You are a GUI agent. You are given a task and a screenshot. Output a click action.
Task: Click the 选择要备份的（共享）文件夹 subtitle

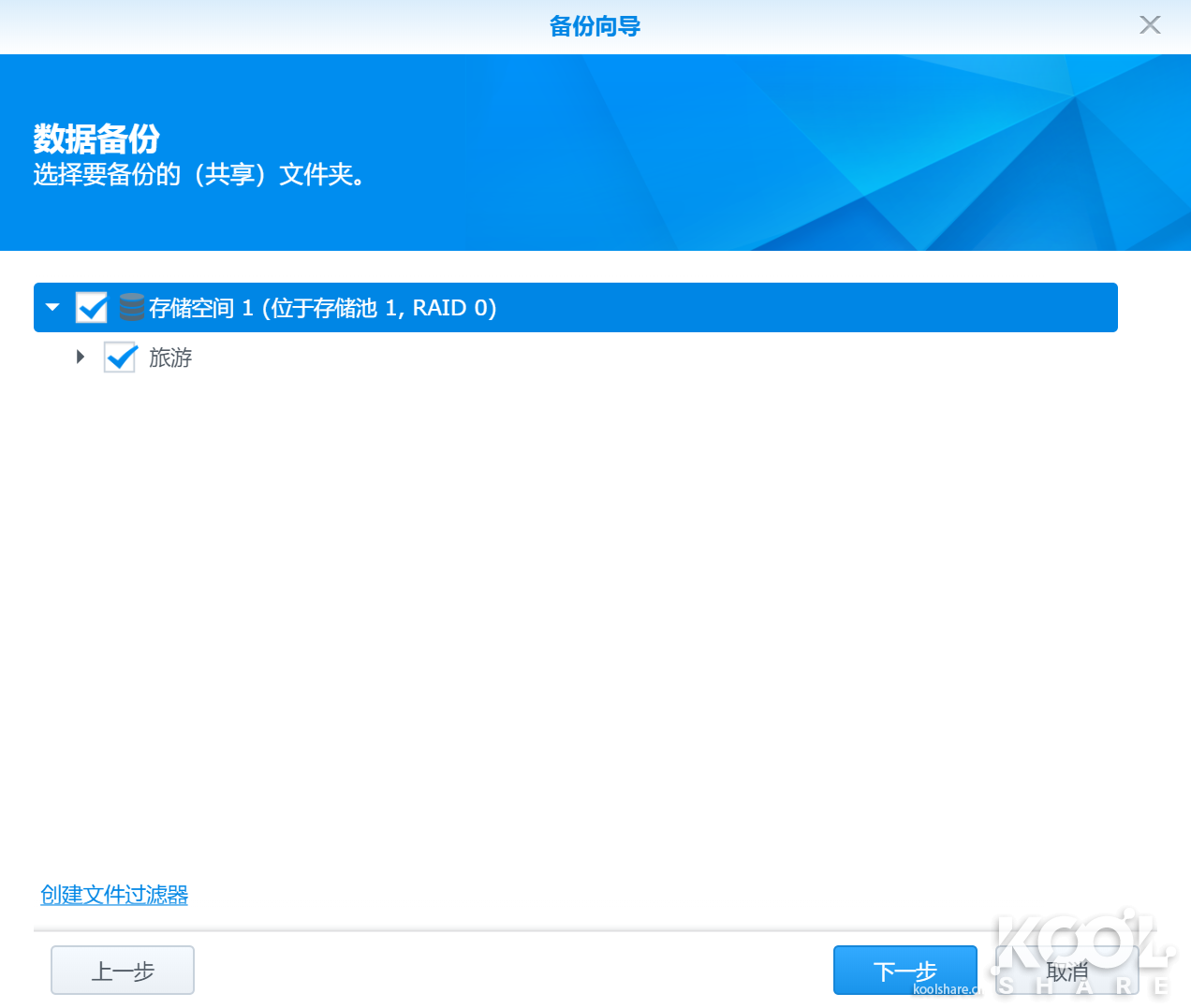198,175
